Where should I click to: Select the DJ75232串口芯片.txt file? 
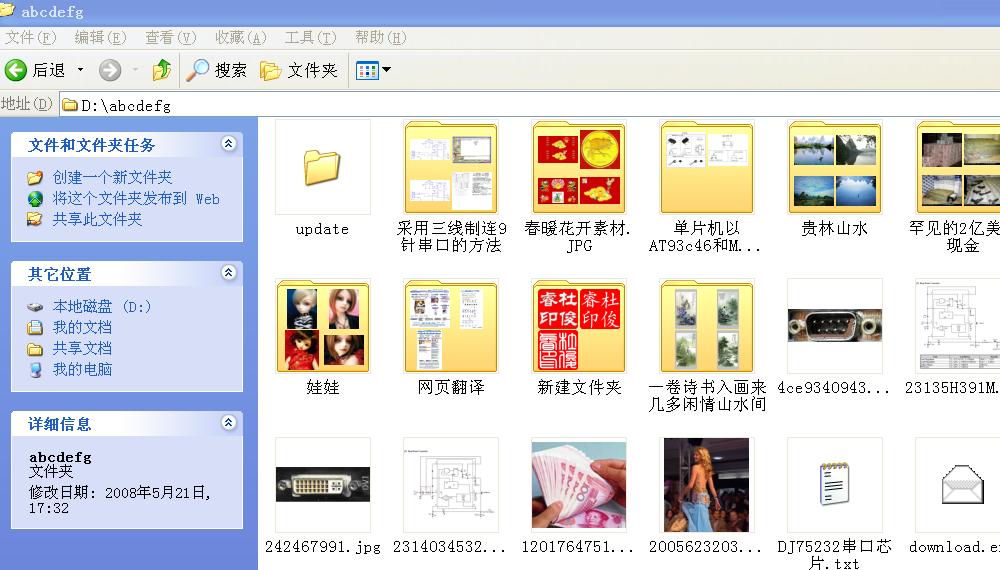(x=834, y=485)
